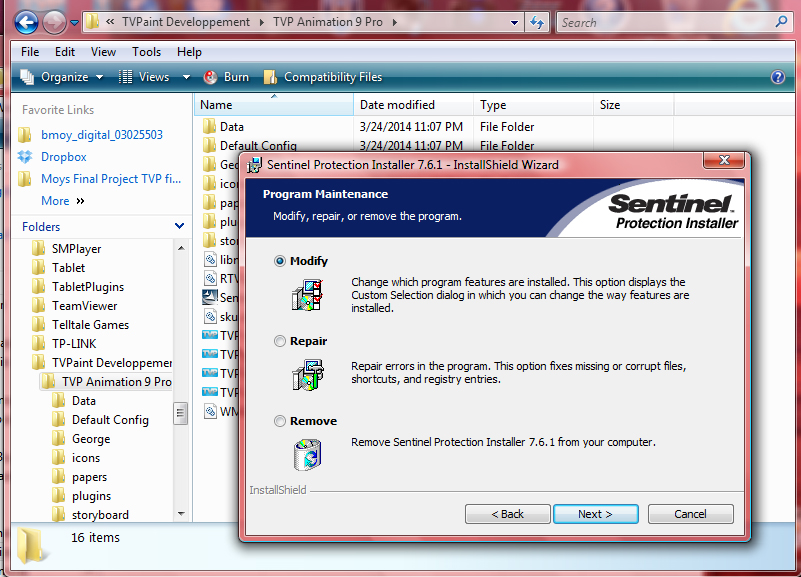Click the Next button in wizard
Viewport: 801px width, 577px height.
[596, 514]
